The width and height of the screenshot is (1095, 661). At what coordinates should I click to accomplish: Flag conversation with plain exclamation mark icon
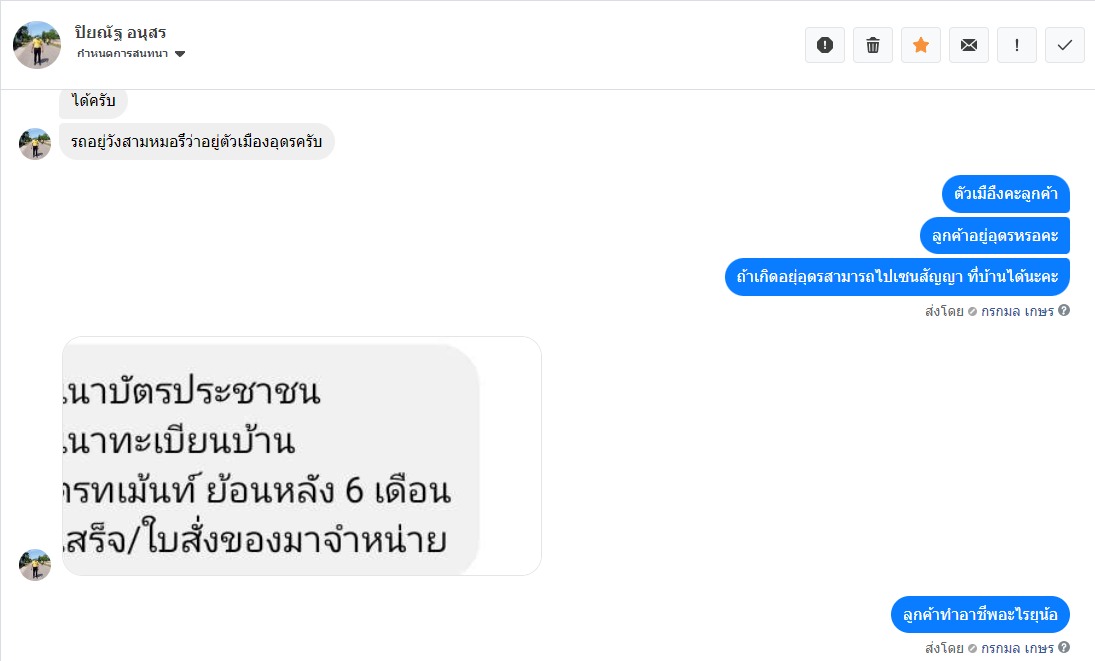pyautogui.click(x=1017, y=45)
